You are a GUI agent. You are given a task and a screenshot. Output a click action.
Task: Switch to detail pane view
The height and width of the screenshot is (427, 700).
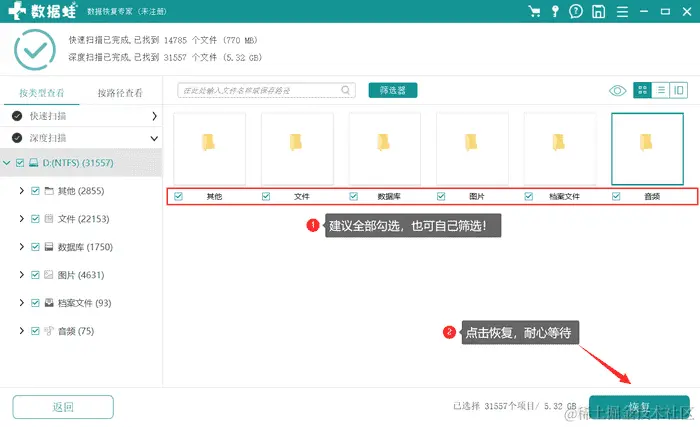pos(679,90)
